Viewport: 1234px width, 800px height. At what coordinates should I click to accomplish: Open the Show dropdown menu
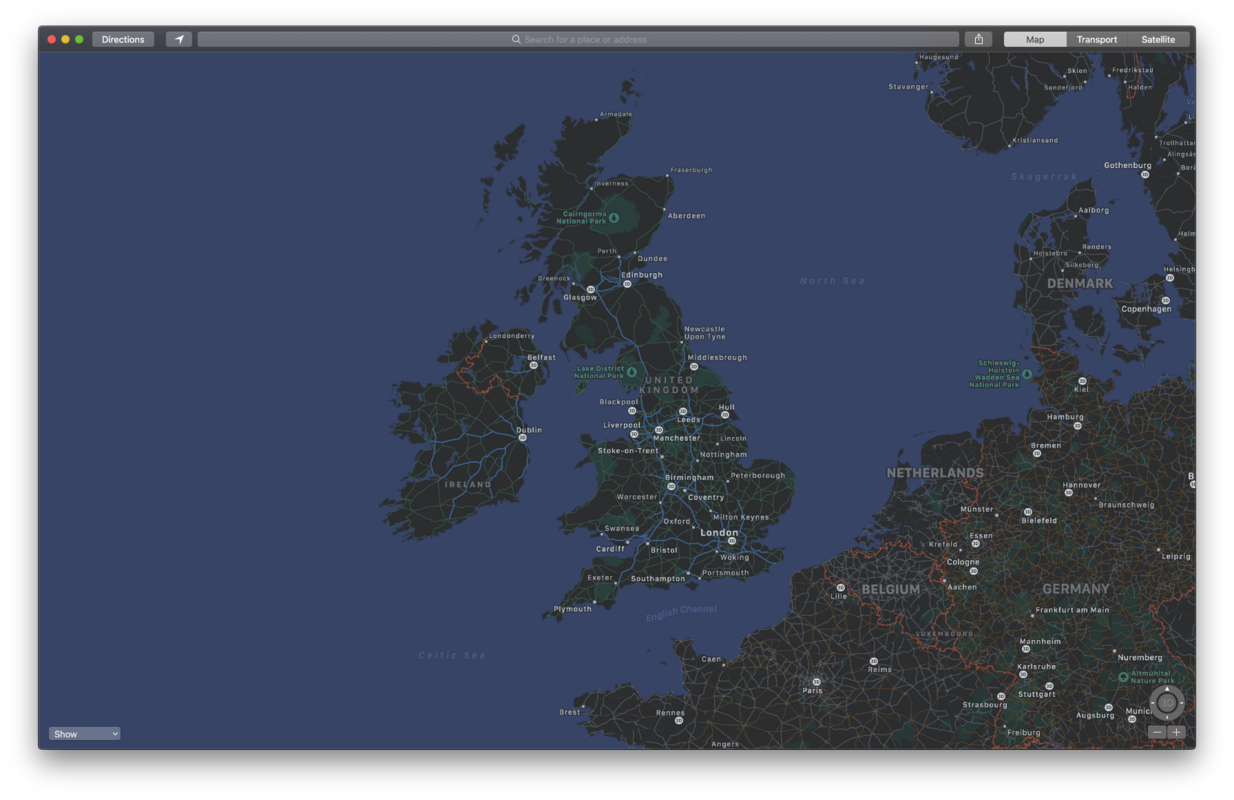[85, 734]
